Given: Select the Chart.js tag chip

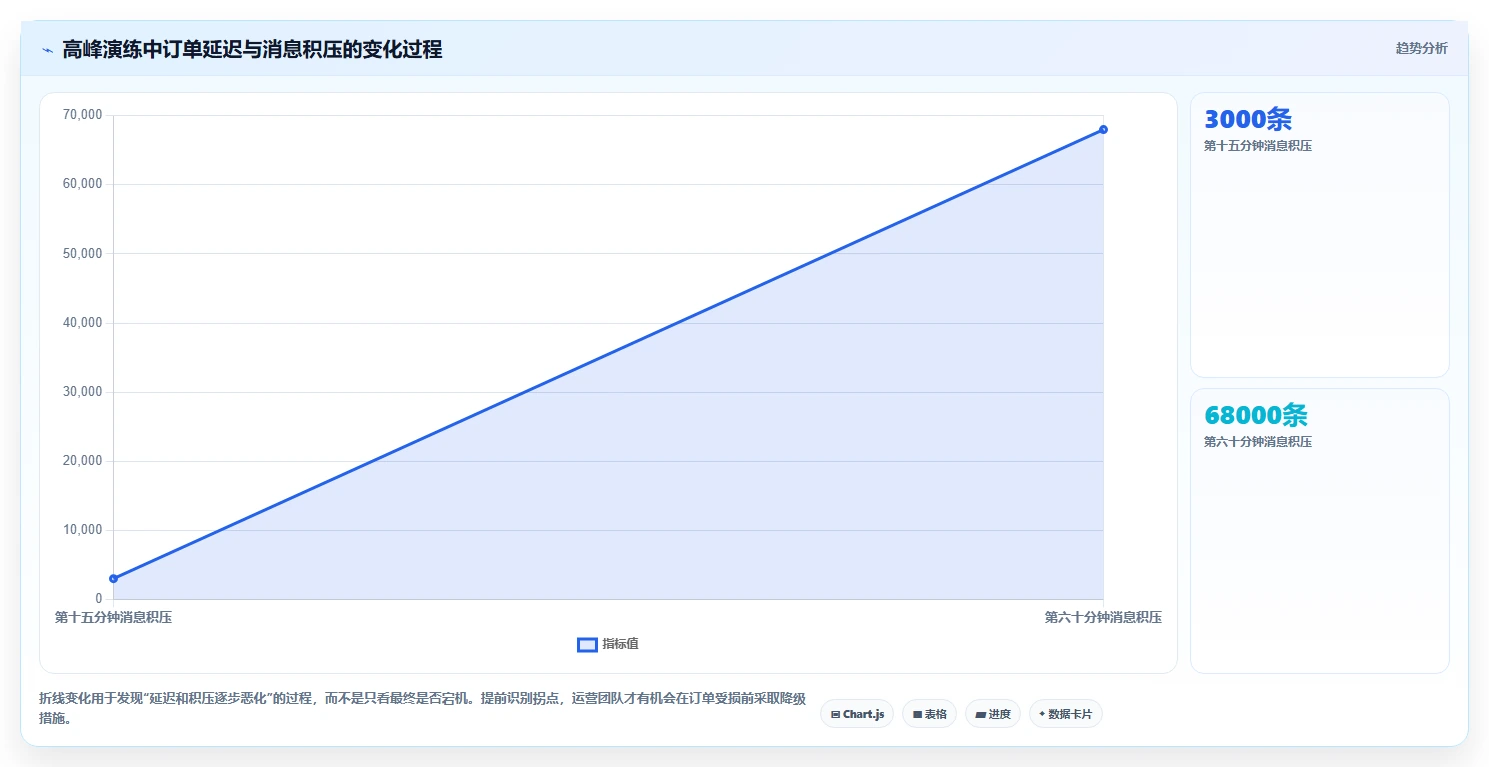Looking at the screenshot, I should coord(857,714).
